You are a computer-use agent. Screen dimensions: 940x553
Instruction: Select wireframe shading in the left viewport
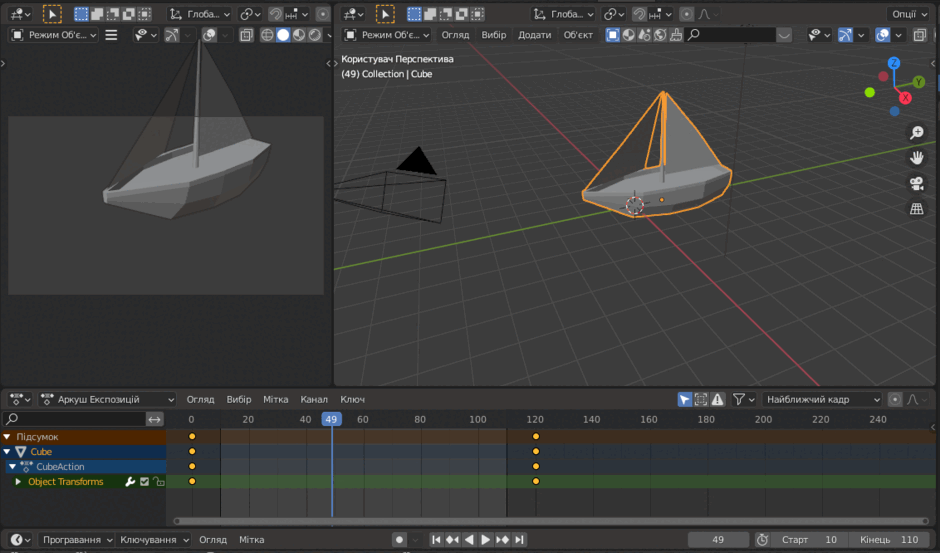[x=267, y=35]
